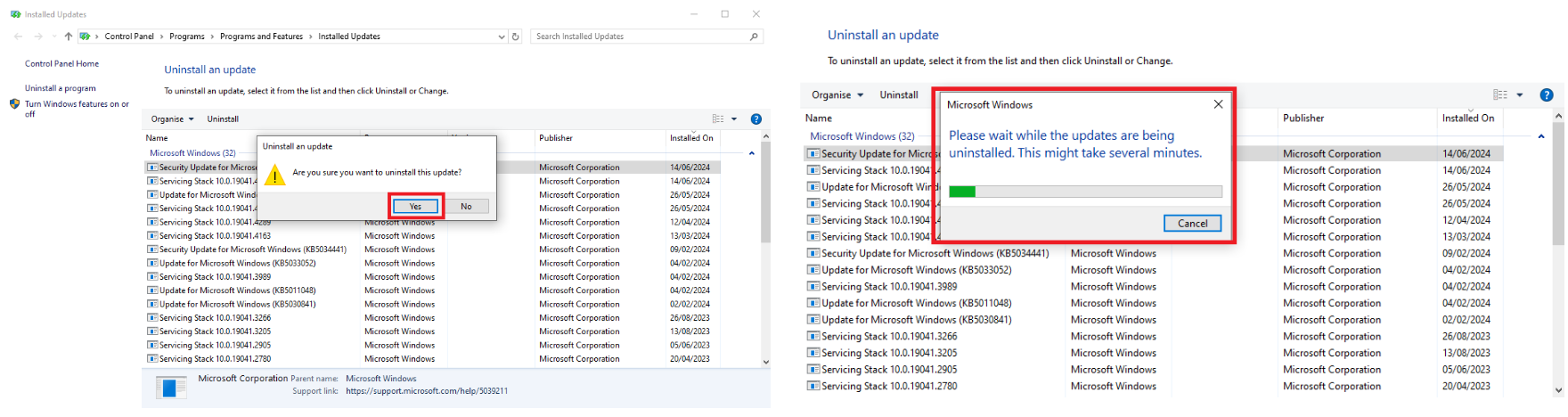Open help via the left window's question mark
Image resolution: width=1568 pixels, height=417 pixels.
point(756,119)
